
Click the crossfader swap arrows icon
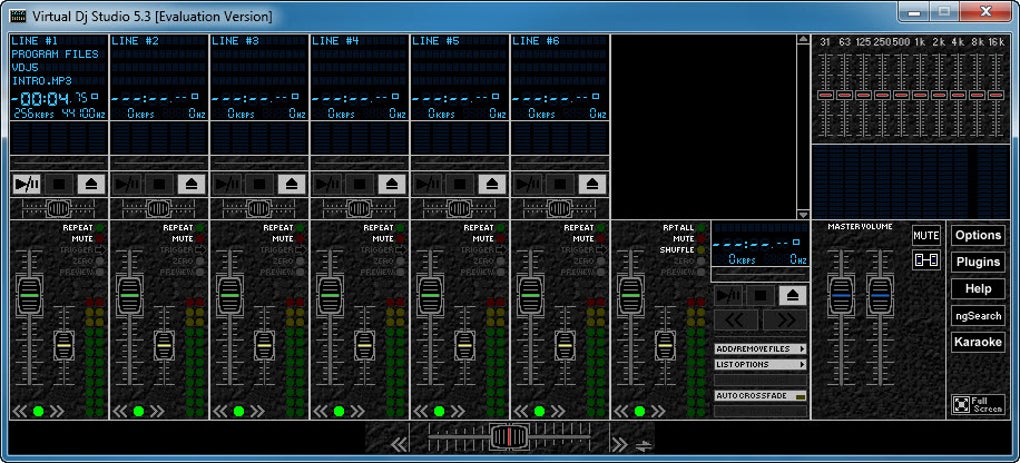(x=643, y=445)
